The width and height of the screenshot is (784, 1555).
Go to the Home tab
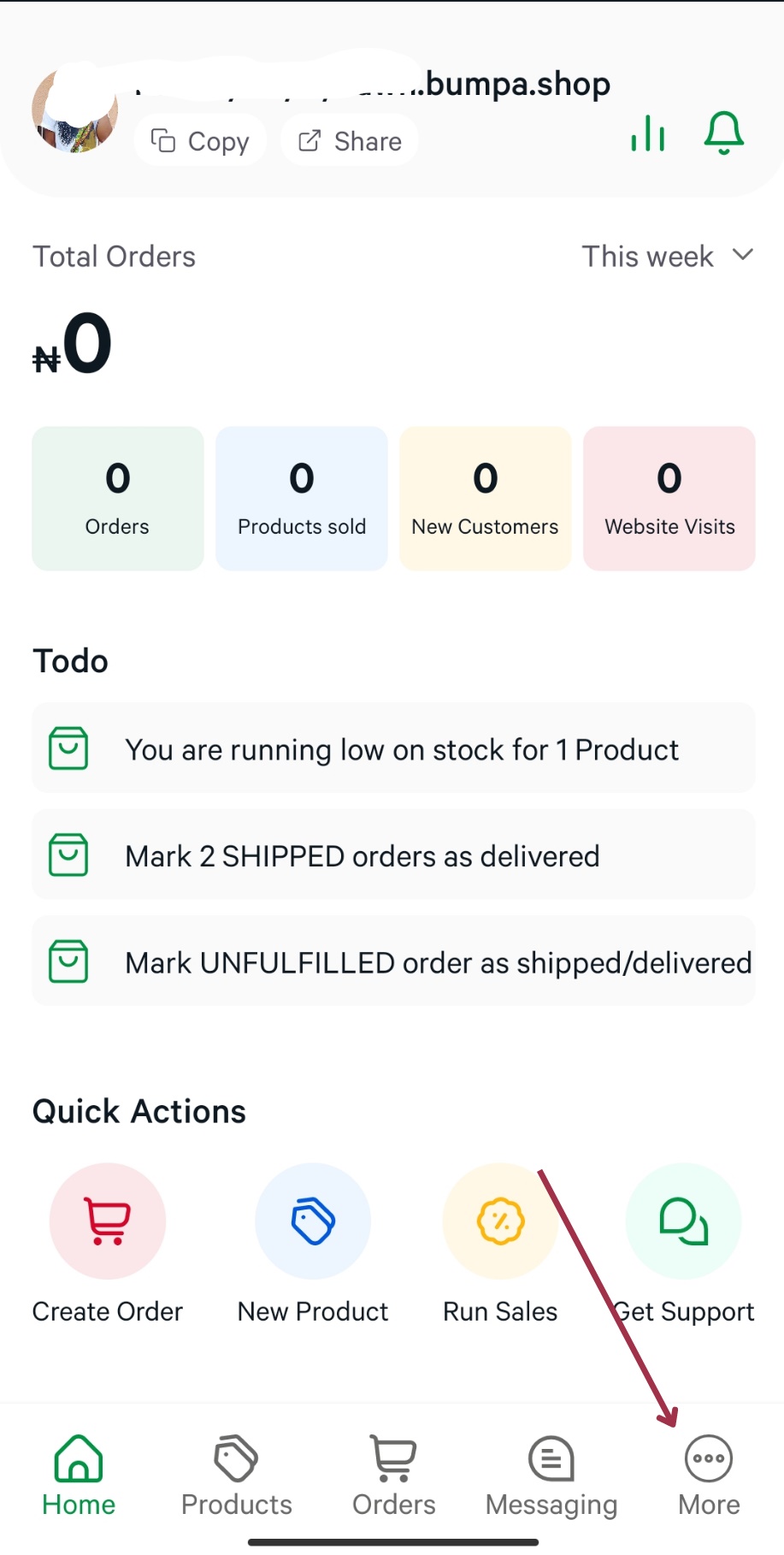point(79,1475)
